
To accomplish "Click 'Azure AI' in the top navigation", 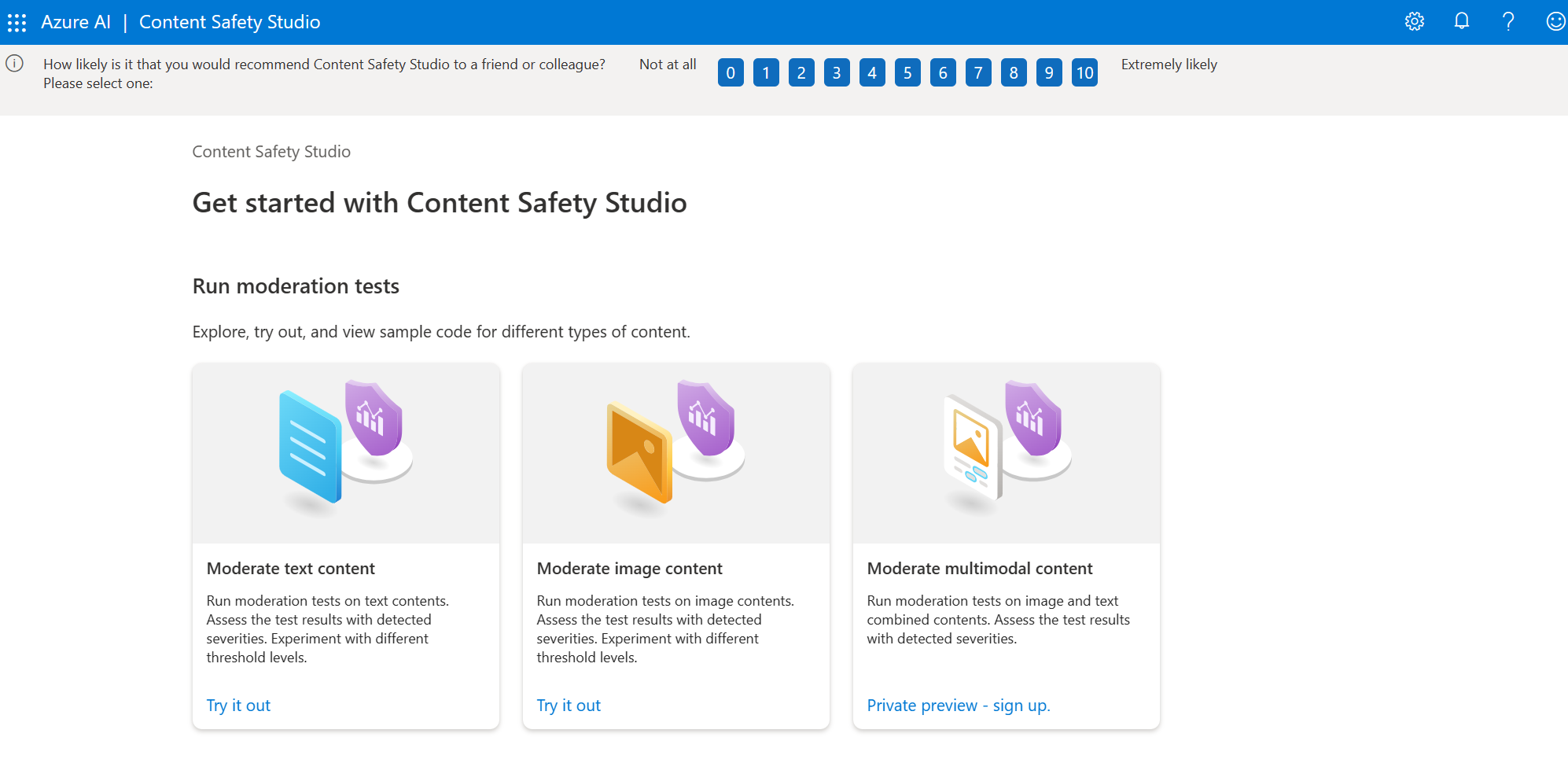I will (75, 21).
